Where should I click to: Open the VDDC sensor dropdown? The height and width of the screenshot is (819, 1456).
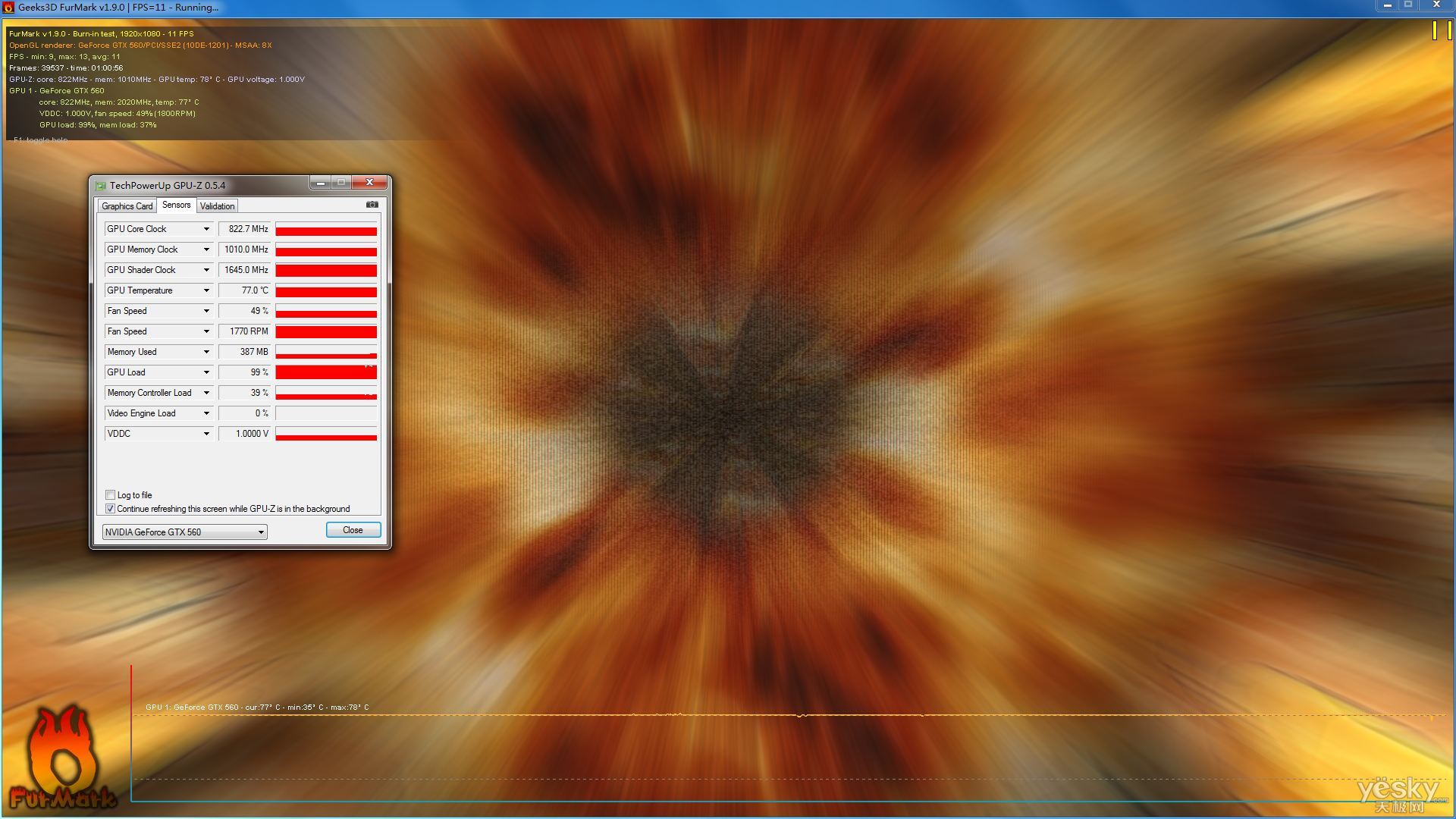206,434
